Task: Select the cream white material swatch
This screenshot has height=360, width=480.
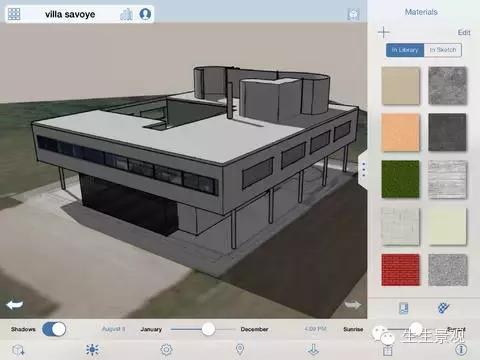Action: coord(447,226)
